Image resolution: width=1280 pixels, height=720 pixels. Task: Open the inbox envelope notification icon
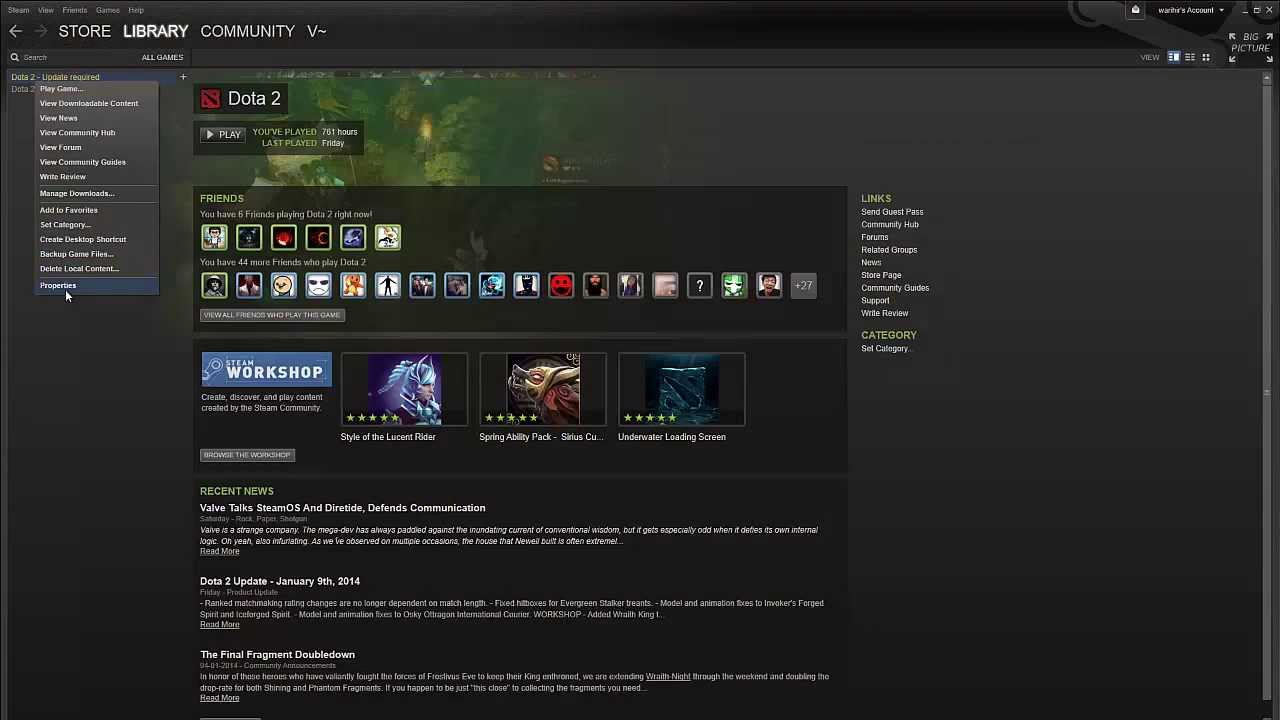(1135, 10)
